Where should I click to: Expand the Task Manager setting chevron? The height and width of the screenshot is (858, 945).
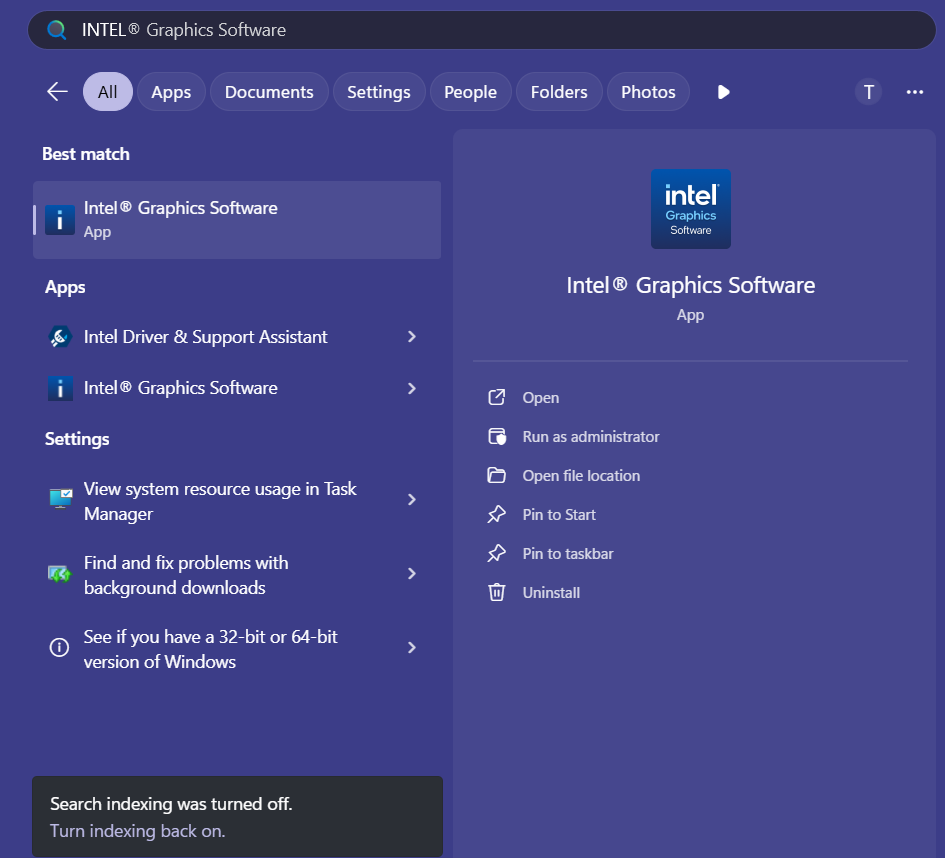click(412, 499)
